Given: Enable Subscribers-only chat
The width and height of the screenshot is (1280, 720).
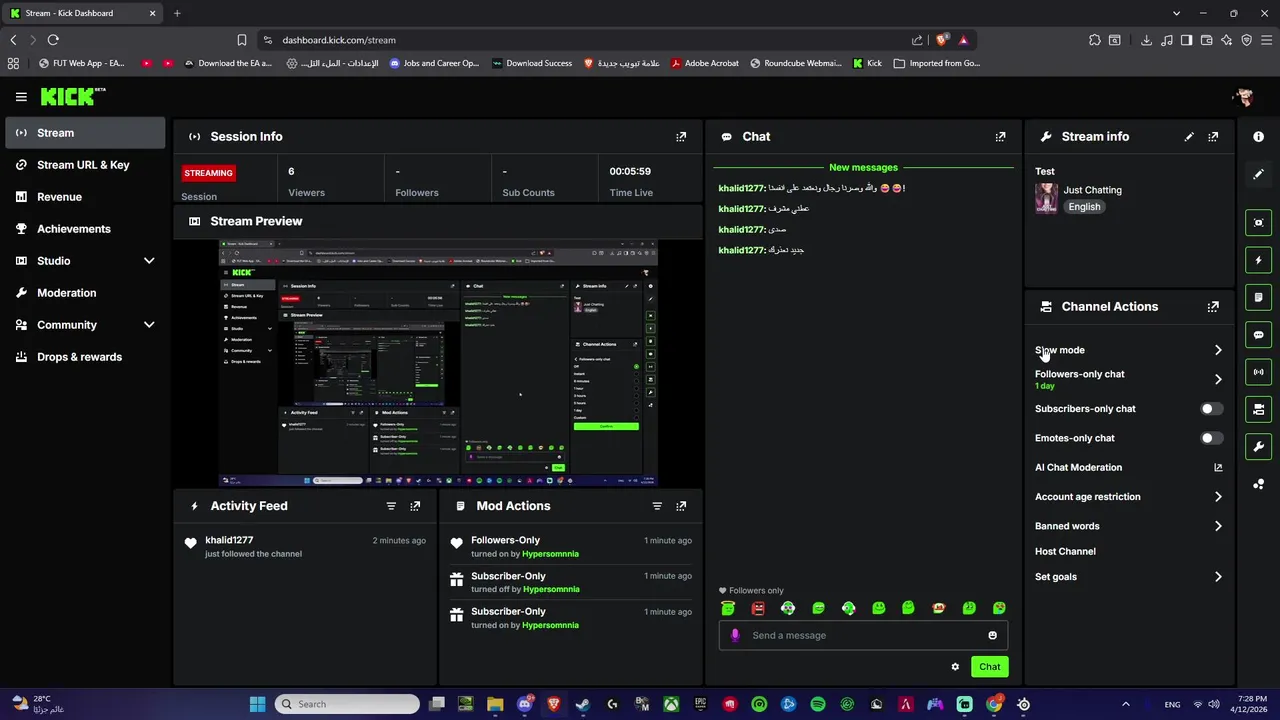Looking at the screenshot, I should click(x=1211, y=409).
